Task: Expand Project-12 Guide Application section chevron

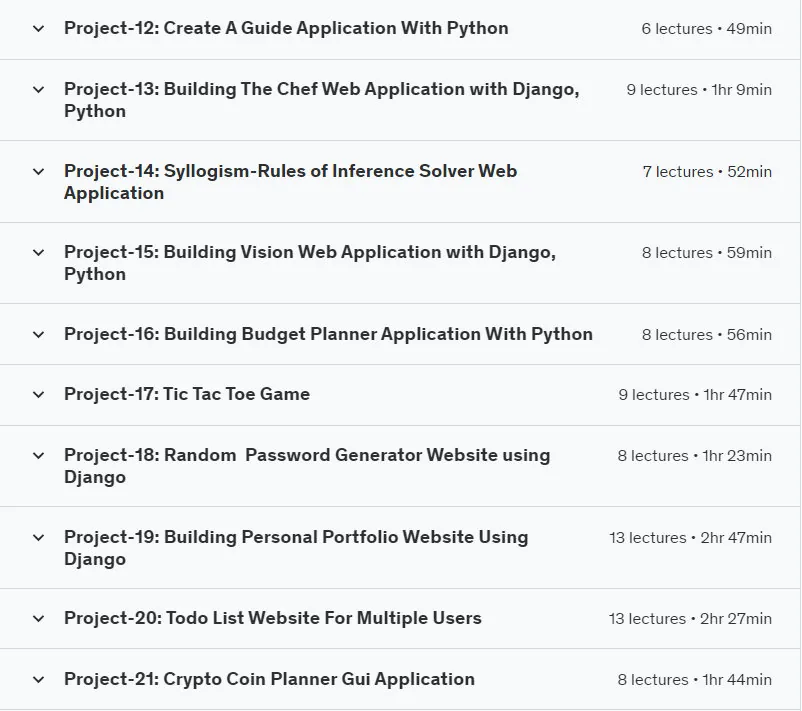Action: pyautogui.click(x=38, y=29)
